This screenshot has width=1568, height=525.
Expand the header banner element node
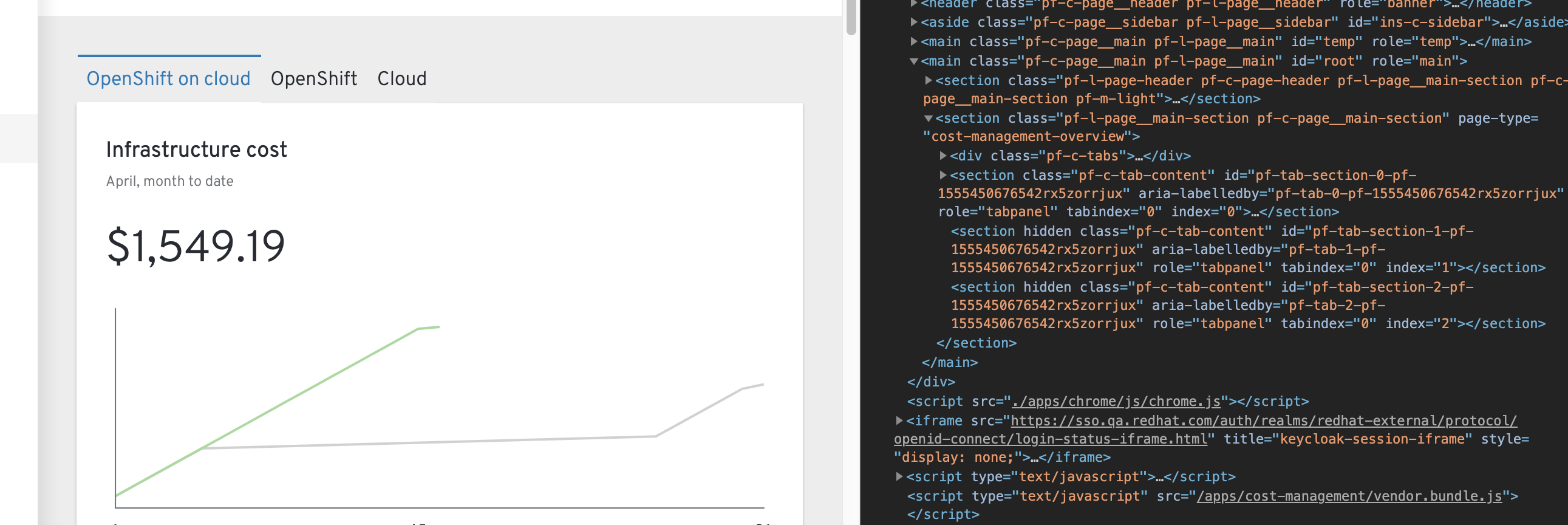pyautogui.click(x=913, y=4)
